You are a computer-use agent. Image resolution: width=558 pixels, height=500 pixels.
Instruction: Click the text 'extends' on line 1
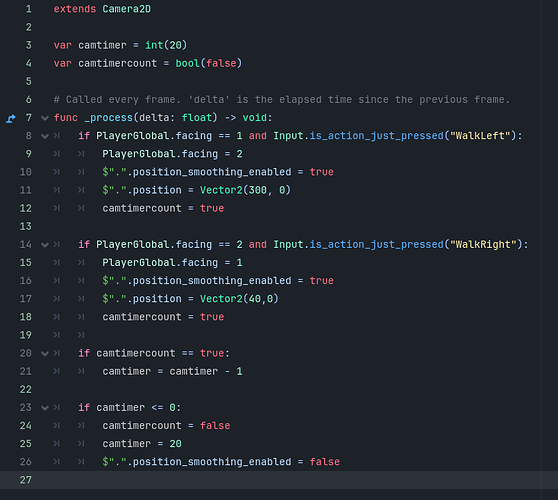point(75,9)
